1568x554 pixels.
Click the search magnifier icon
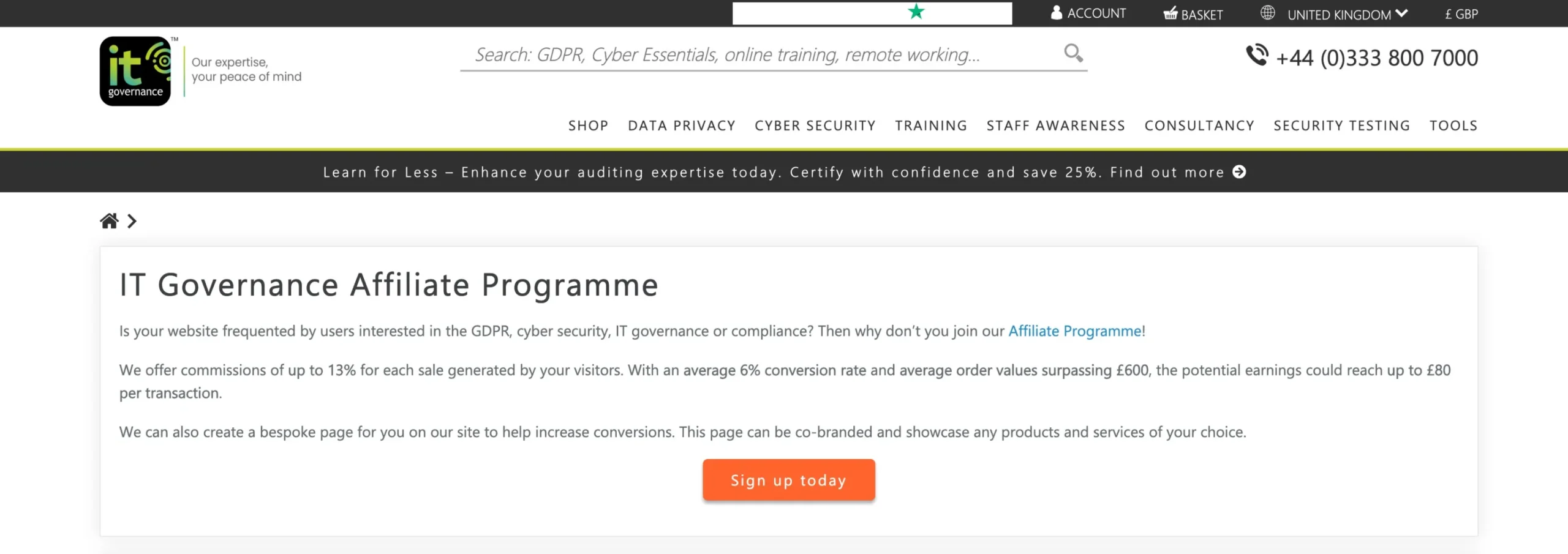[x=1073, y=53]
